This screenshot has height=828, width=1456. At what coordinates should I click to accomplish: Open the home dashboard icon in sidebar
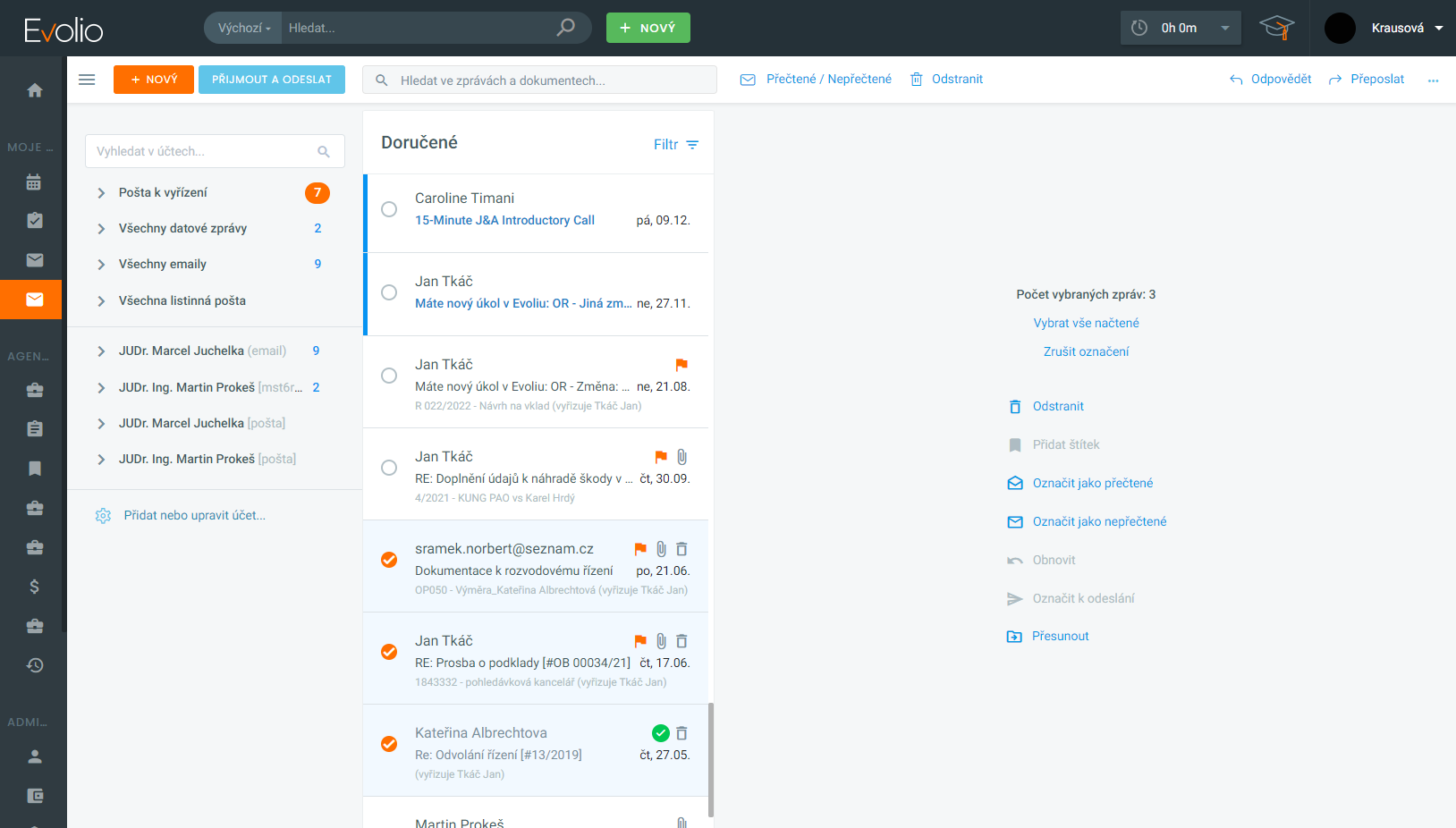coord(33,89)
